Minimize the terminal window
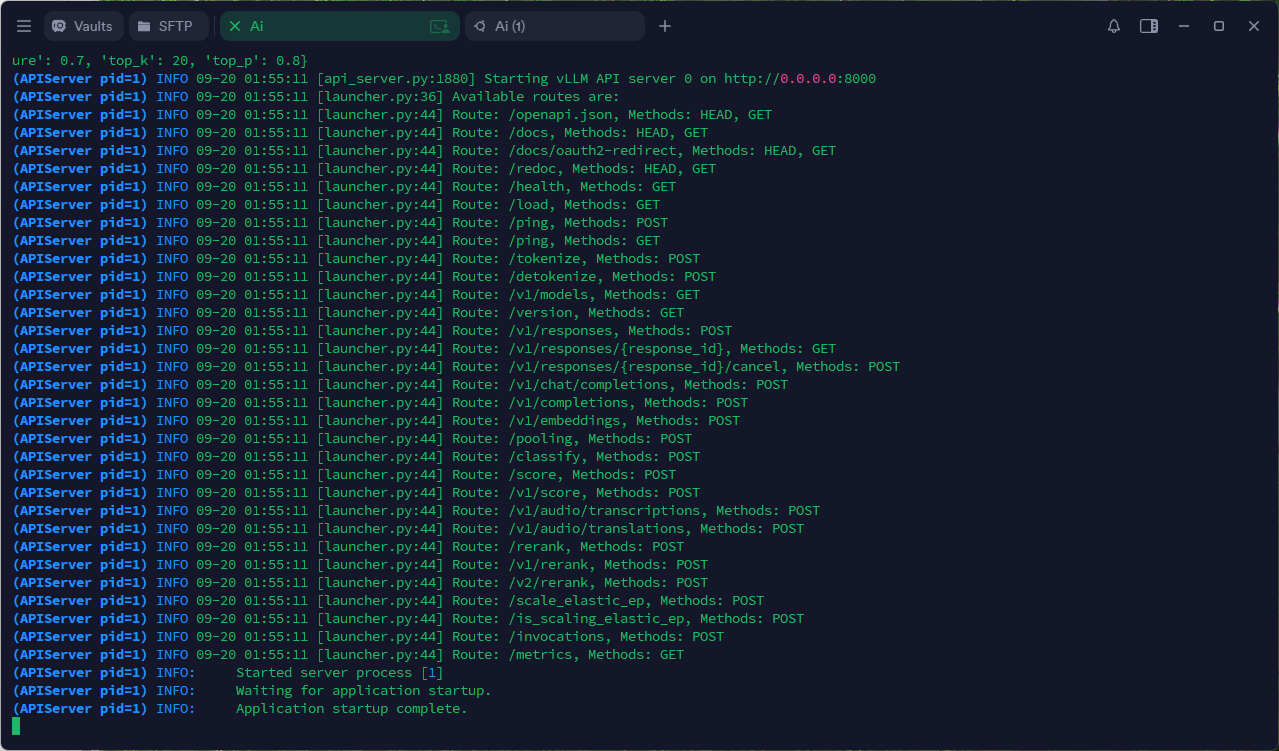The image size is (1279, 751). (1184, 26)
